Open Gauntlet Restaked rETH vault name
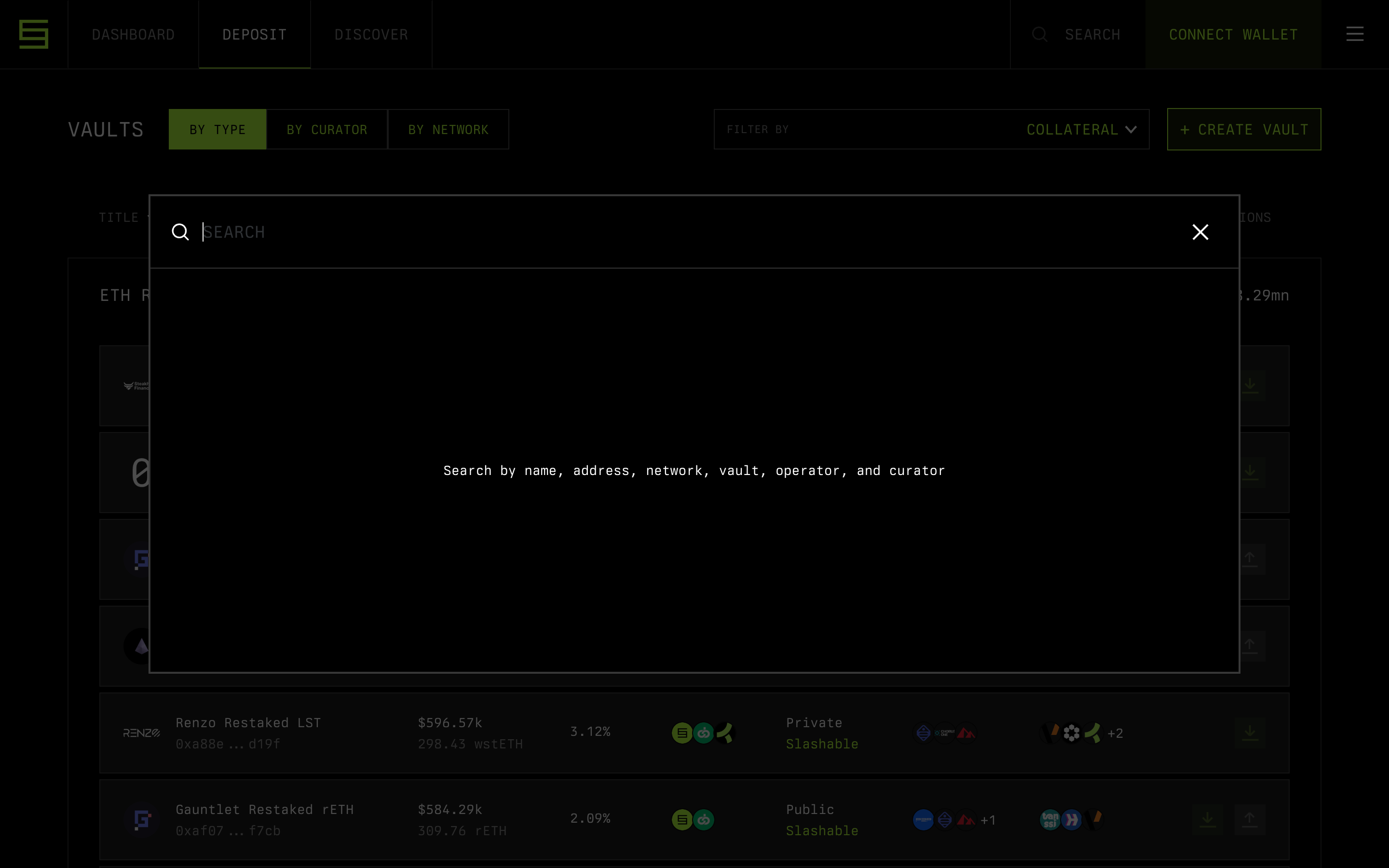The image size is (1389, 868). 265,810
